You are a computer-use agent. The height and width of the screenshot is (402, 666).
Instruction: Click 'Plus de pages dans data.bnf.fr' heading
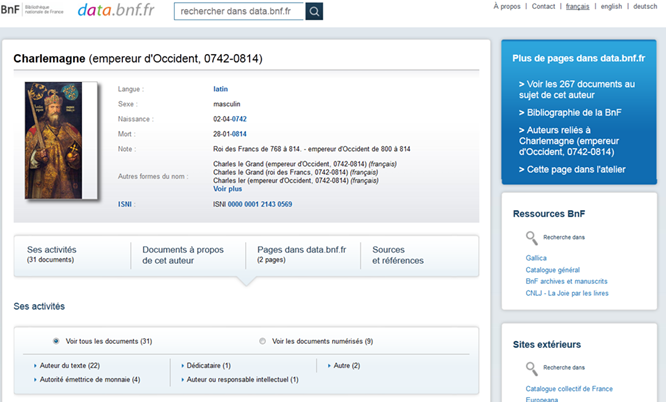pyautogui.click(x=579, y=58)
